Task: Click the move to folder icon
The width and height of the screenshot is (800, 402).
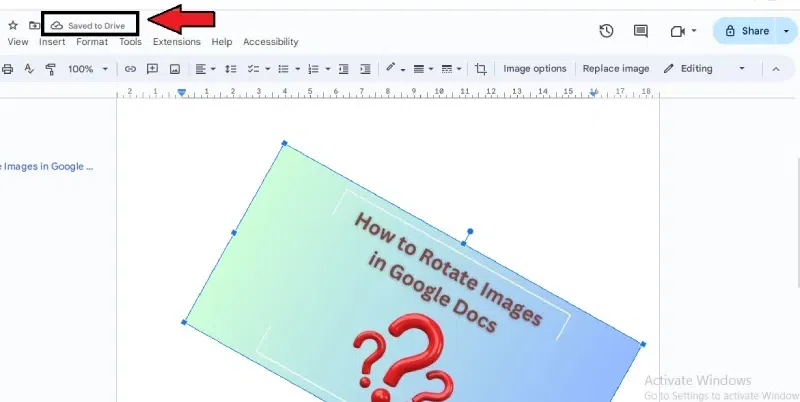Action: (34, 26)
